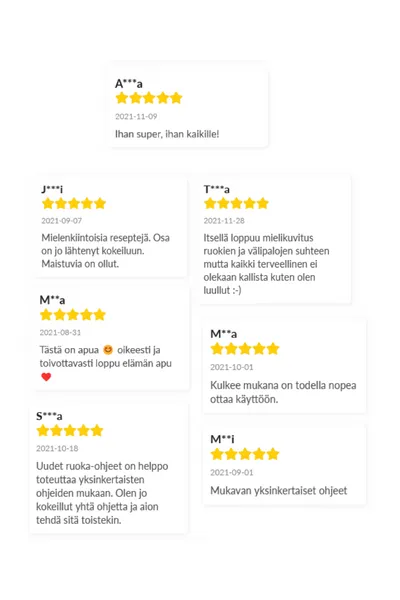The width and height of the screenshot is (400, 600).
Task: Click the stars in the 2021-08-31 review
Action: (x=72, y=315)
